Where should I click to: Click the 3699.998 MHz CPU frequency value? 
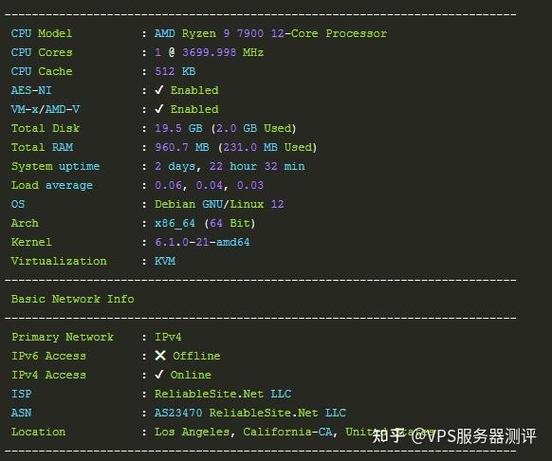tap(222, 52)
